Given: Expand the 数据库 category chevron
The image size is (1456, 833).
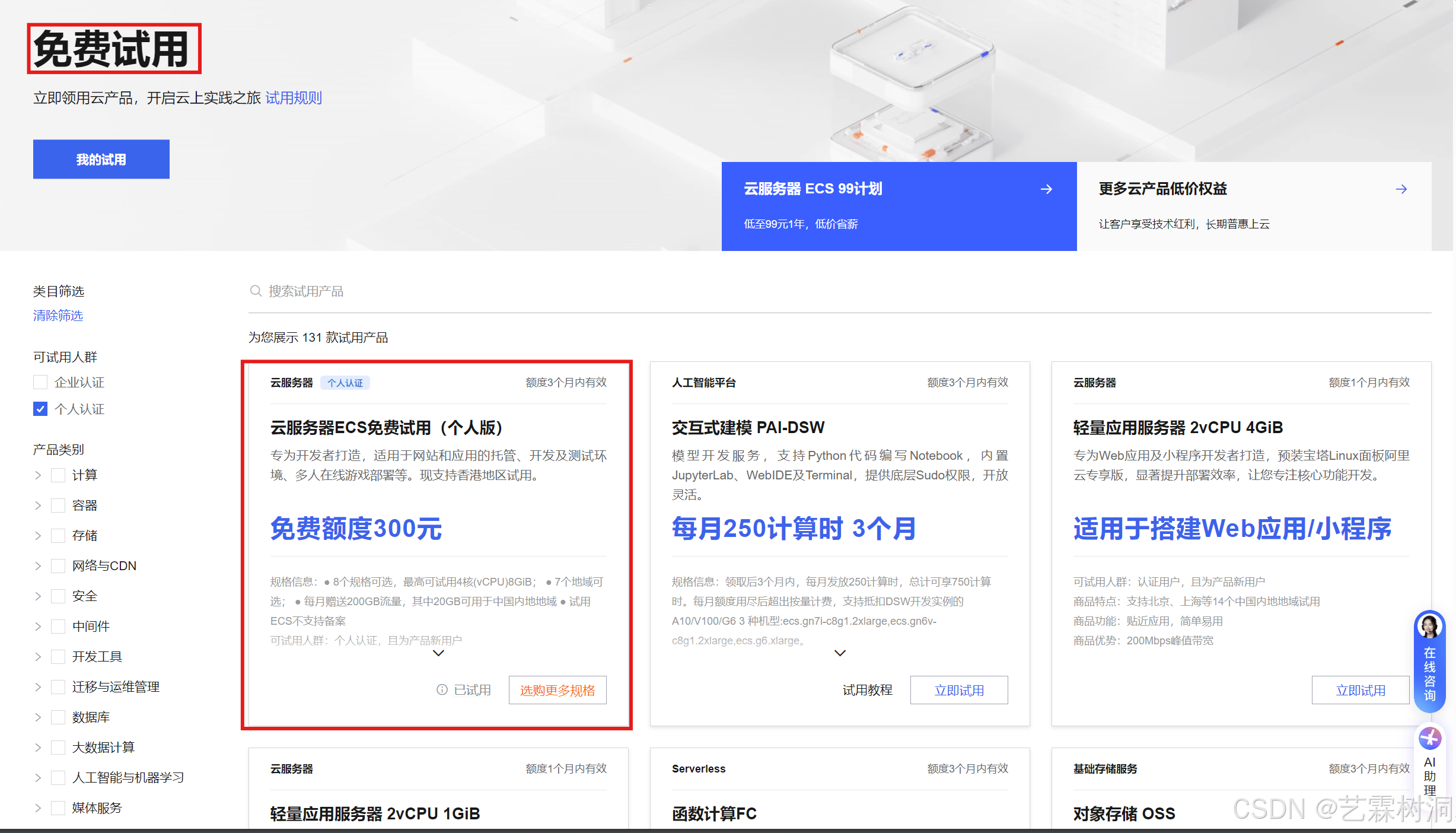Looking at the screenshot, I should pyautogui.click(x=38, y=717).
